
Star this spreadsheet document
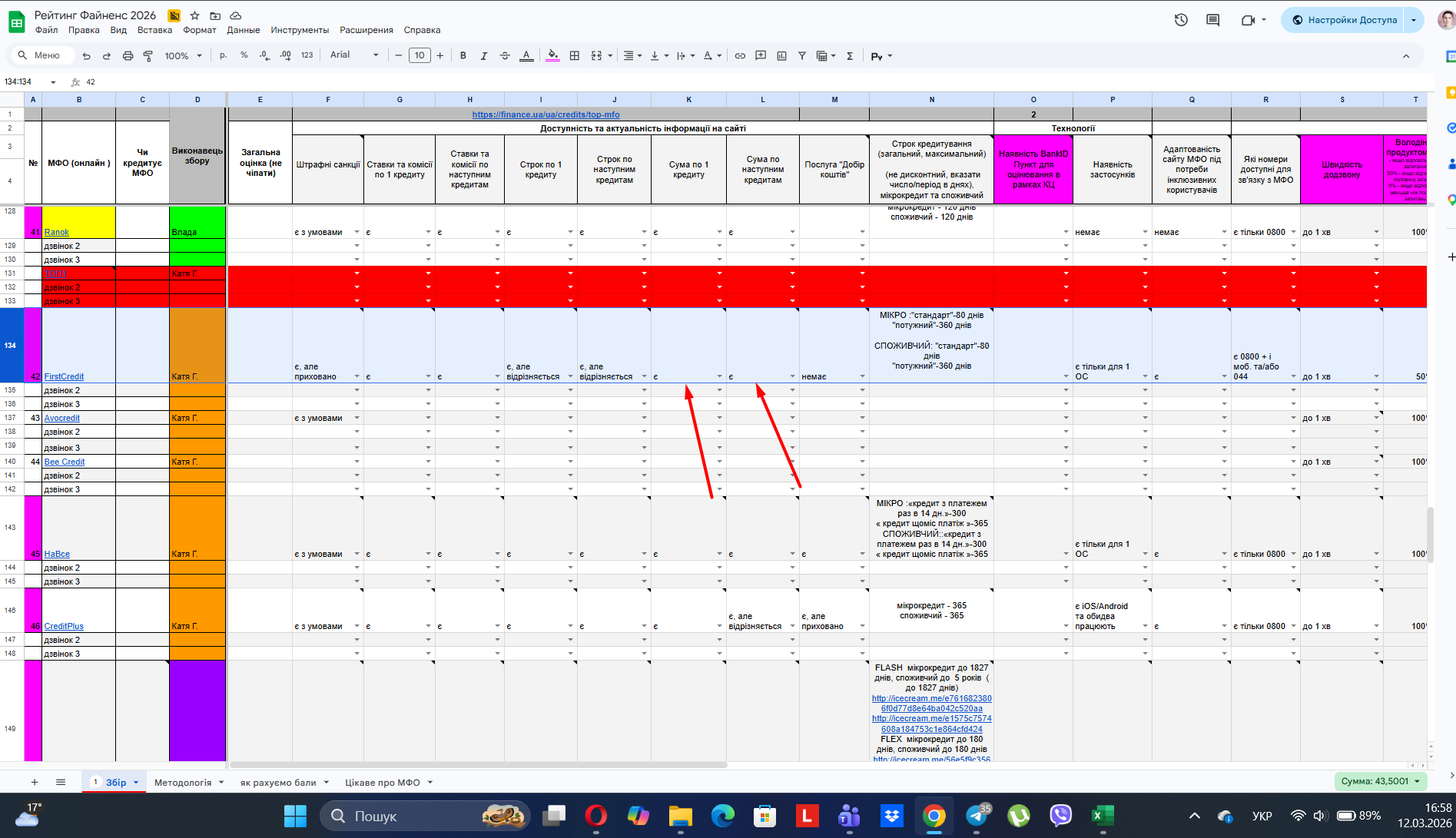pos(194,15)
